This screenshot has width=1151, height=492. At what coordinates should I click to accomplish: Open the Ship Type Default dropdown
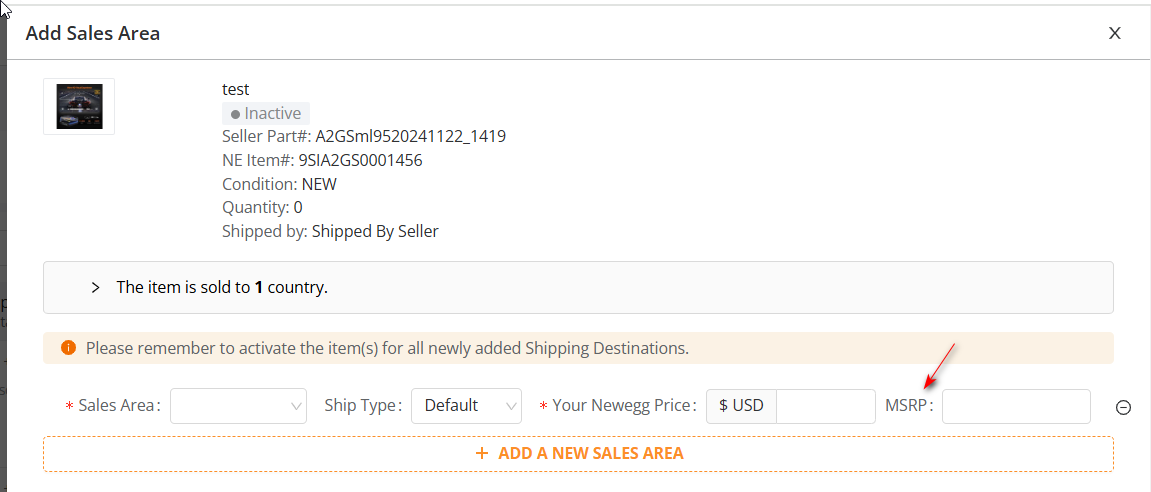click(x=466, y=406)
